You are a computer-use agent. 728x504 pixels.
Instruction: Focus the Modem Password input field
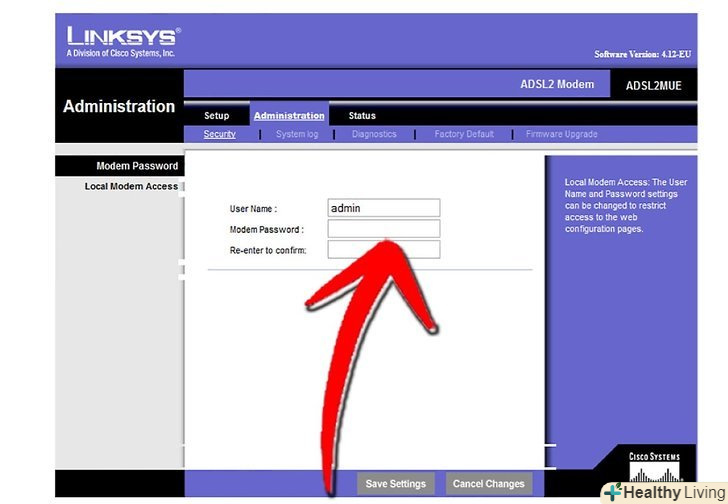(384, 229)
